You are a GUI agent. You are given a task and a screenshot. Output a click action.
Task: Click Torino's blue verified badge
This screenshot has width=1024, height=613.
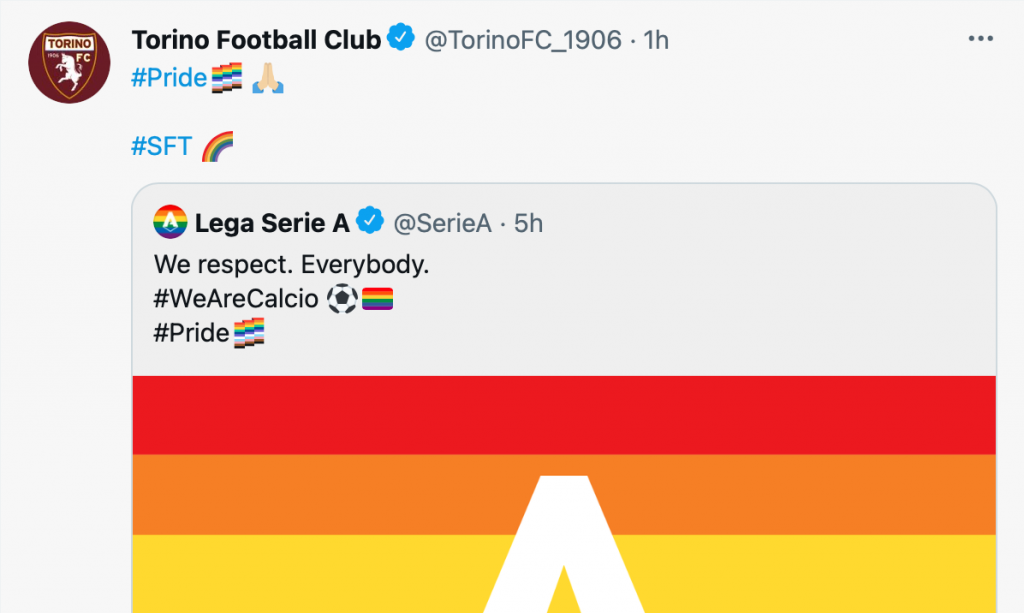point(401,36)
